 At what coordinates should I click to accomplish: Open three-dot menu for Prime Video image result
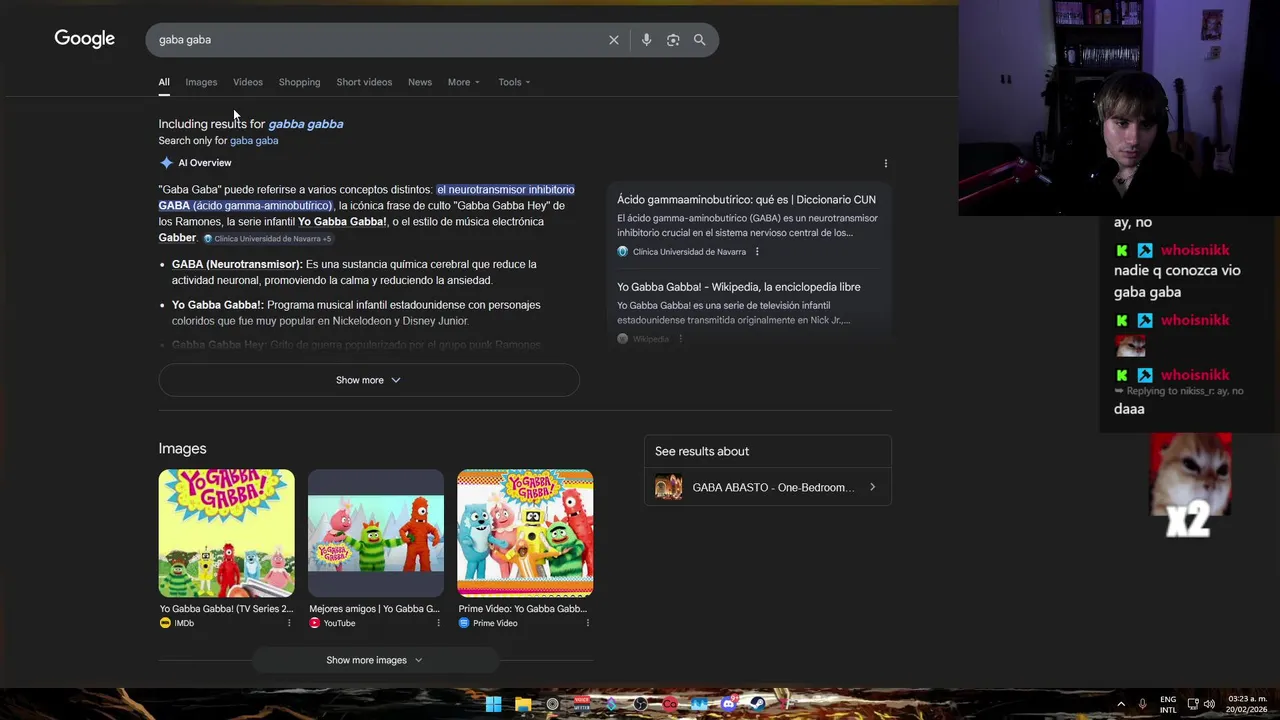(587, 623)
